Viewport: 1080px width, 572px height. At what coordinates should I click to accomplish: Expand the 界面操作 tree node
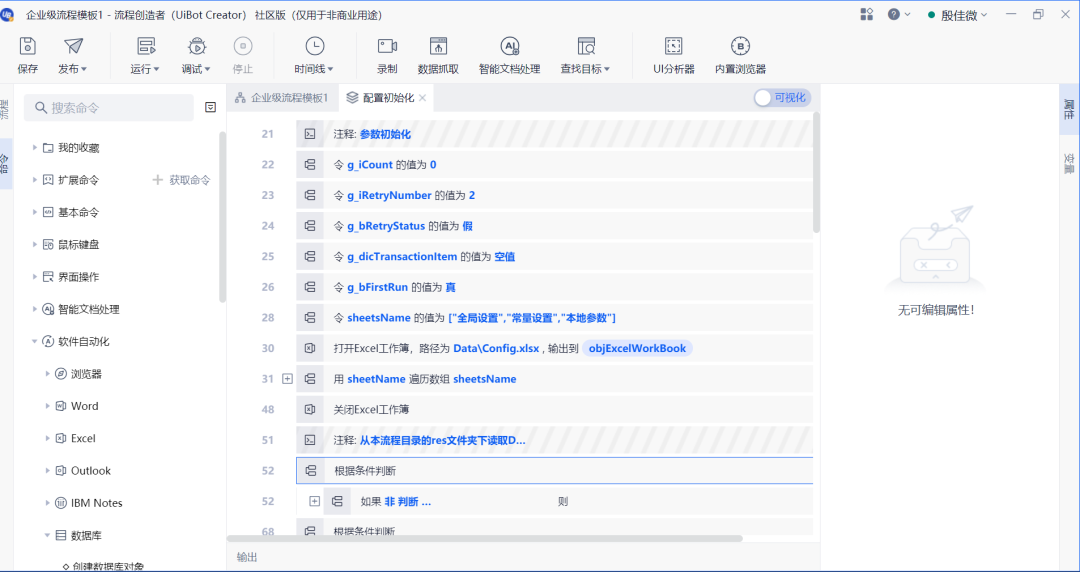click(35, 277)
